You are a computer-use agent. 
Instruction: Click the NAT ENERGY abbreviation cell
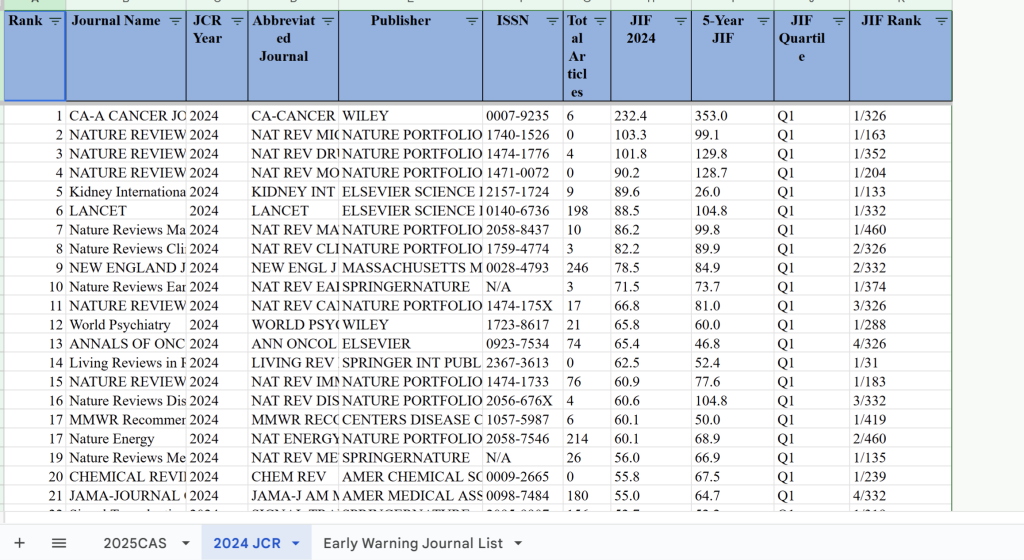tap(293, 439)
